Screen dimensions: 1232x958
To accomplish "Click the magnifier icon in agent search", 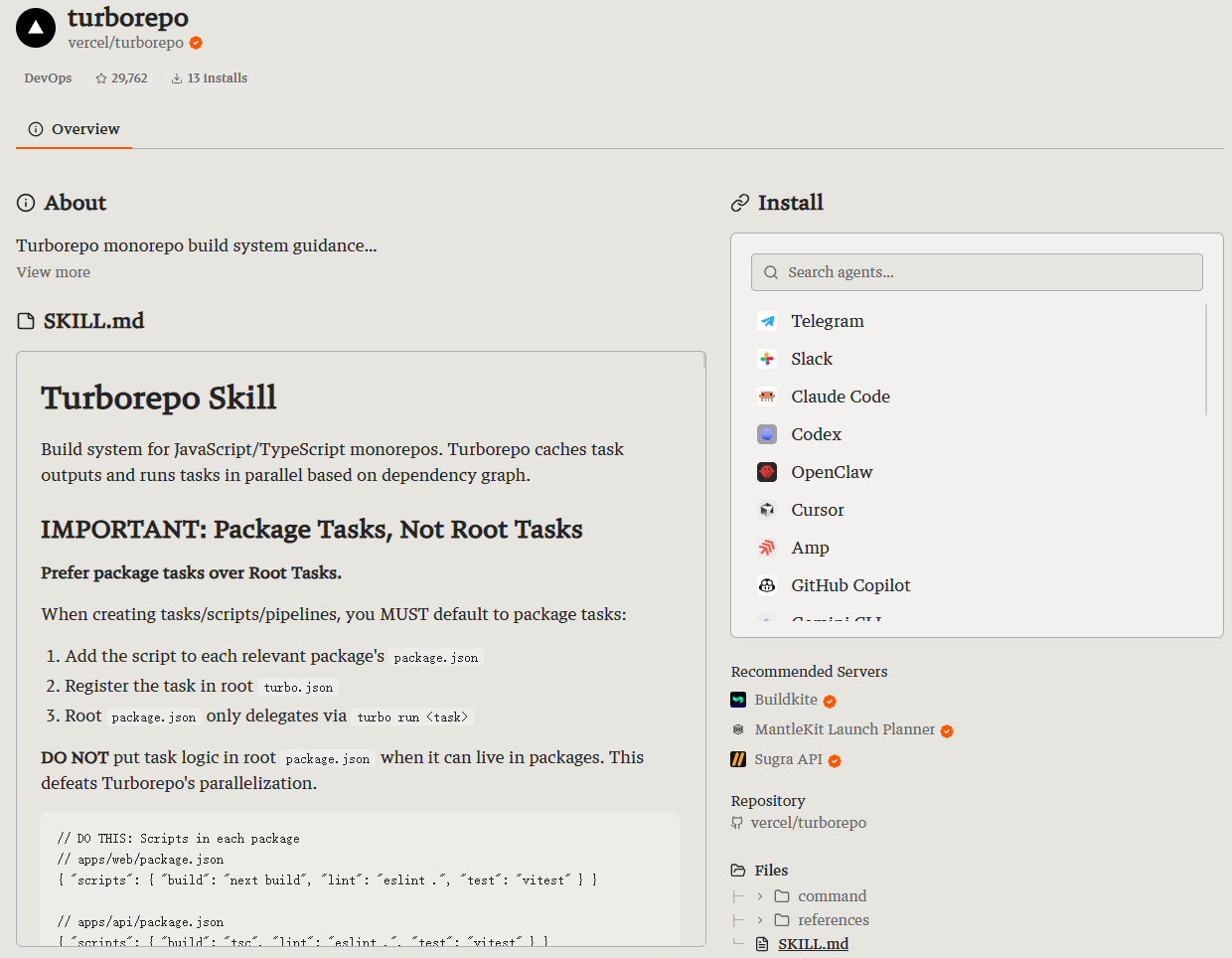I will click(771, 272).
